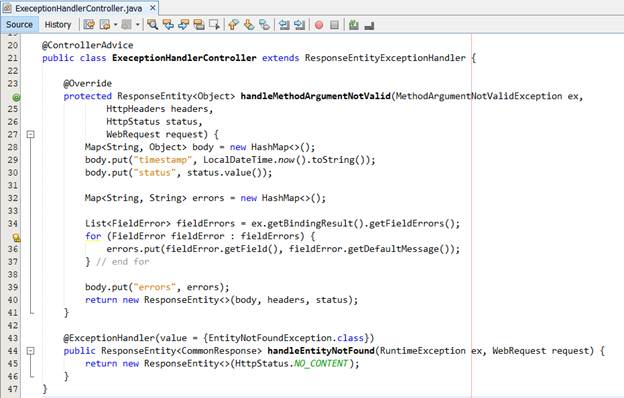Click the @Override annotation
This screenshot has width=624, height=398.
(88, 83)
